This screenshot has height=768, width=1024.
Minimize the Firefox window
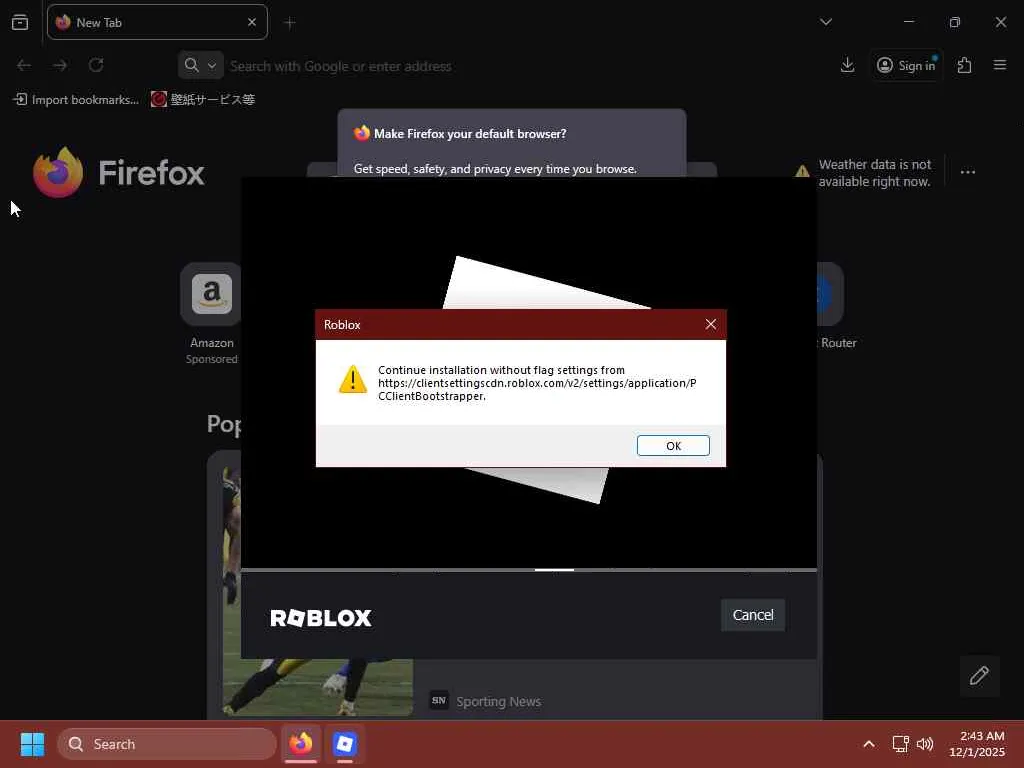908,22
